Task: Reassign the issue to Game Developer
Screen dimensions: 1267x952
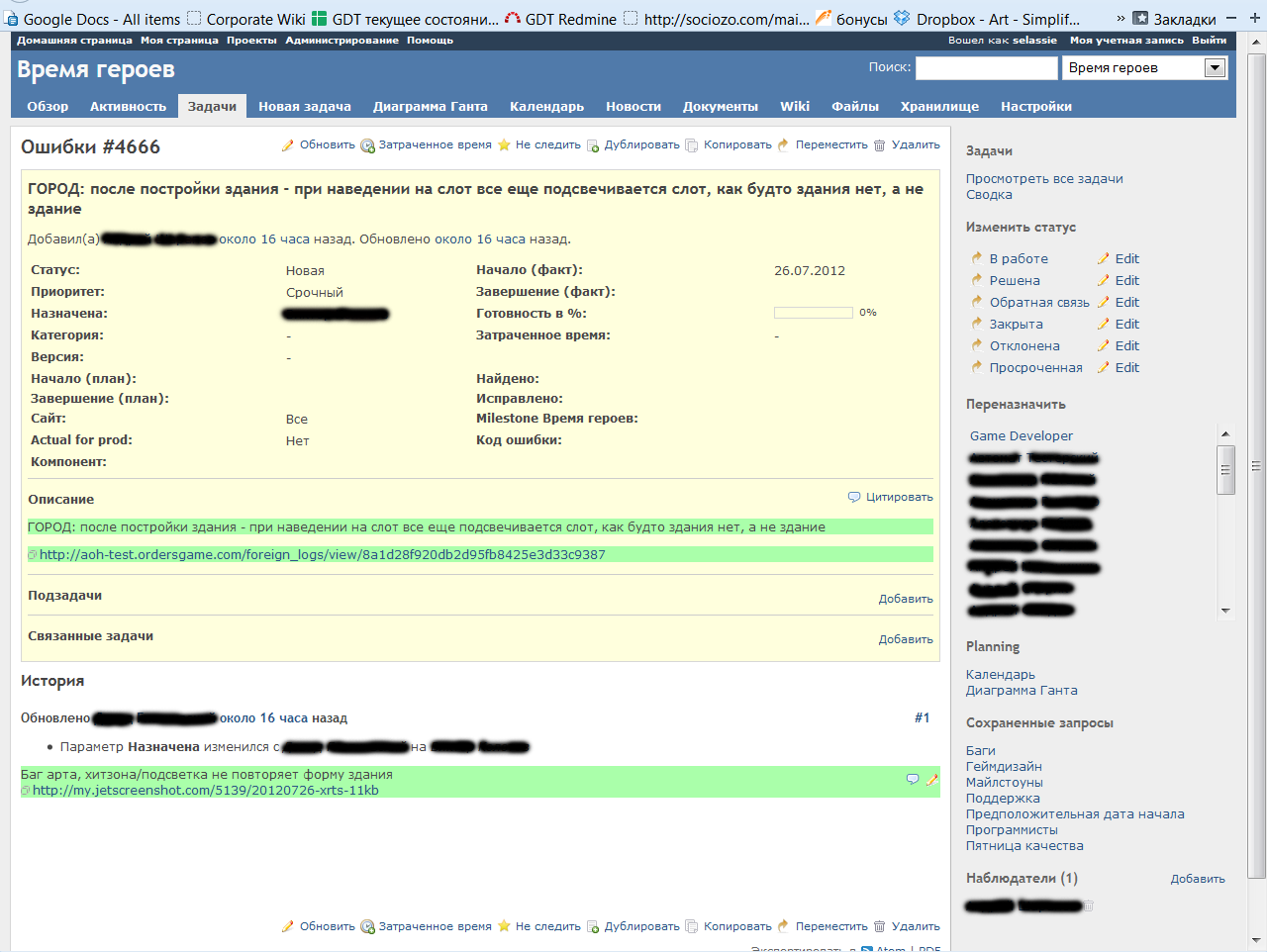Action: 1021,436
